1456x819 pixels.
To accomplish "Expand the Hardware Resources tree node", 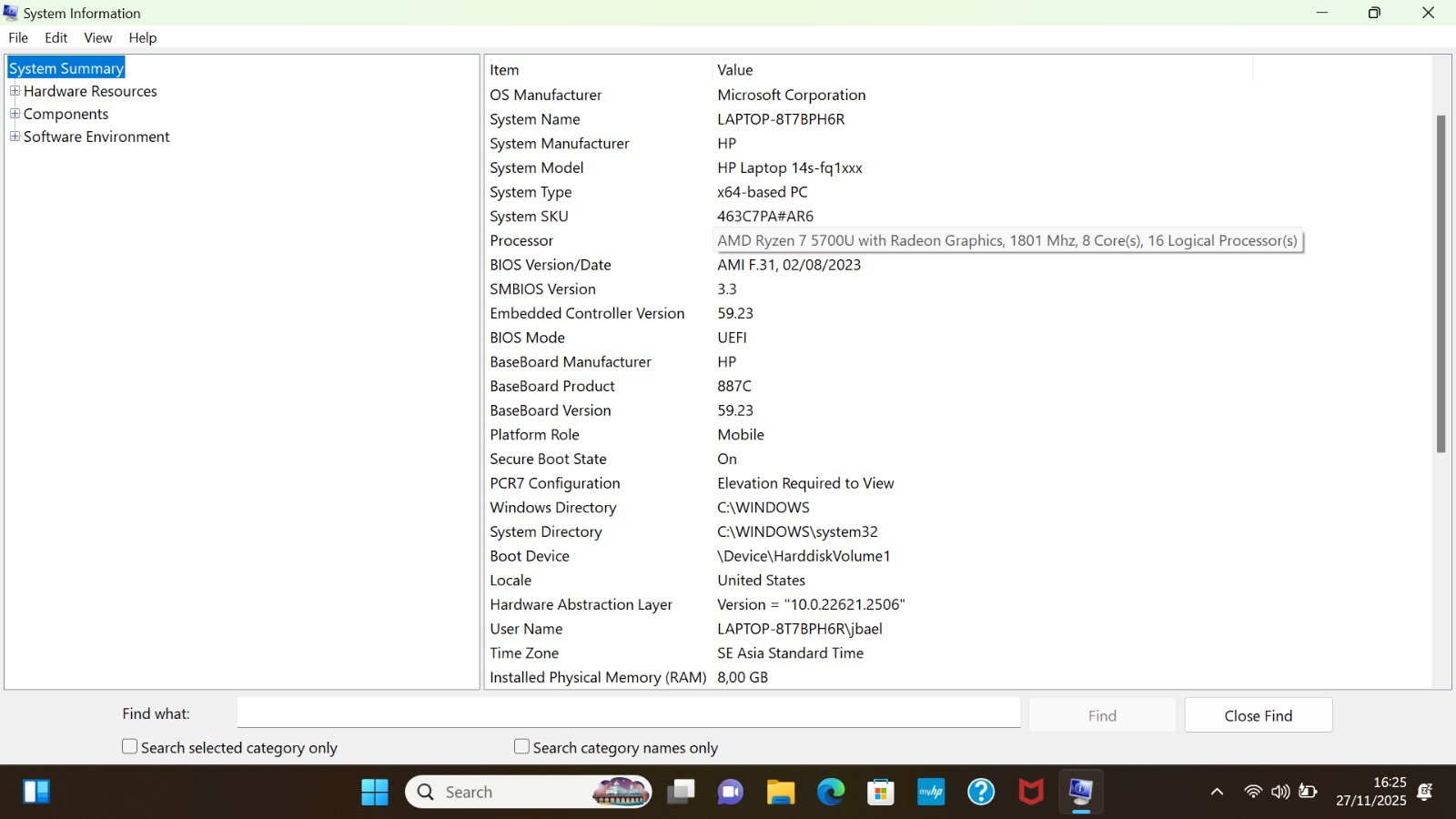I will pyautogui.click(x=15, y=91).
